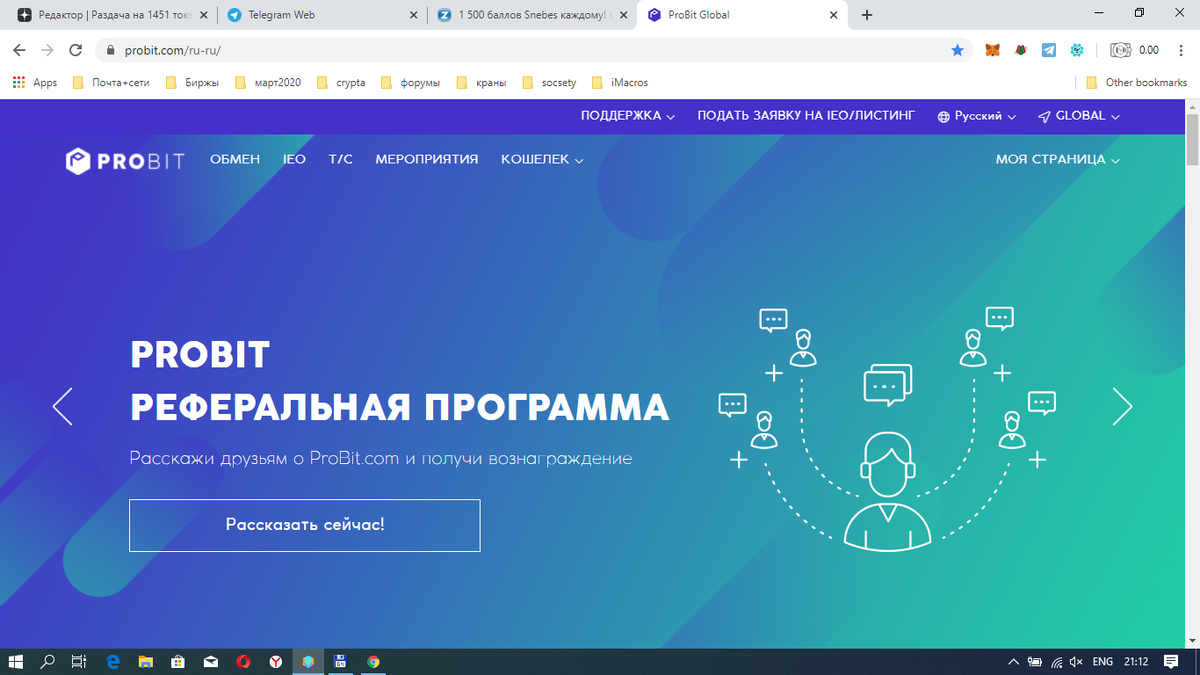The width and height of the screenshot is (1200, 675).
Task: Expand ПОДДЕРЖКА dropdown
Action: 628,116
